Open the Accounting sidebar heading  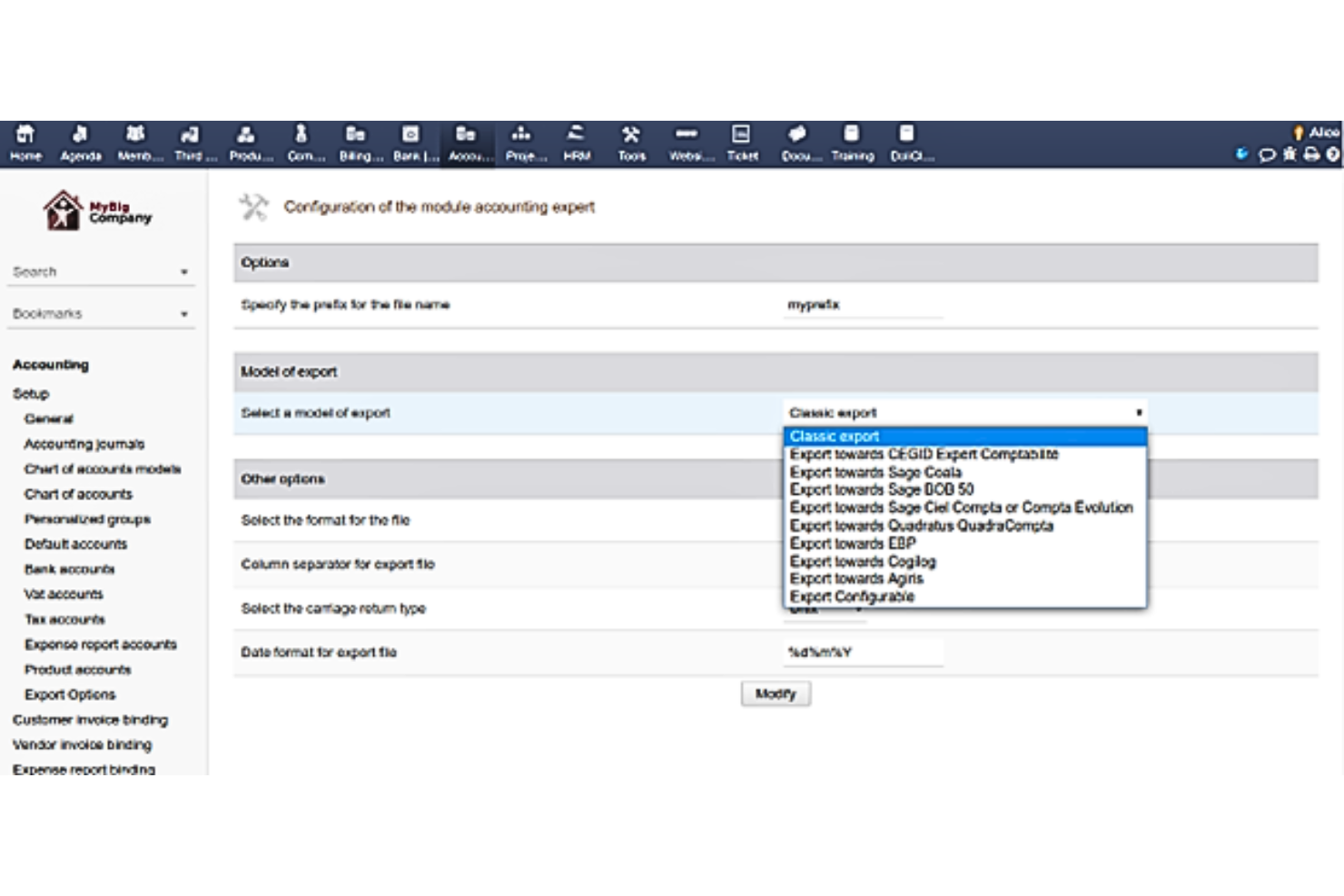pos(51,364)
